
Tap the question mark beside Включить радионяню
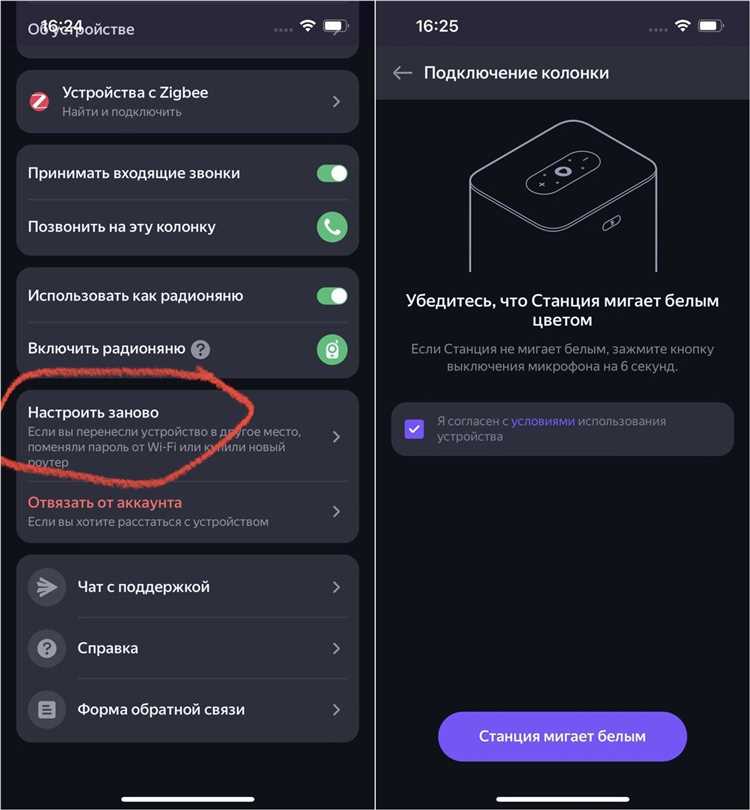pos(201,349)
